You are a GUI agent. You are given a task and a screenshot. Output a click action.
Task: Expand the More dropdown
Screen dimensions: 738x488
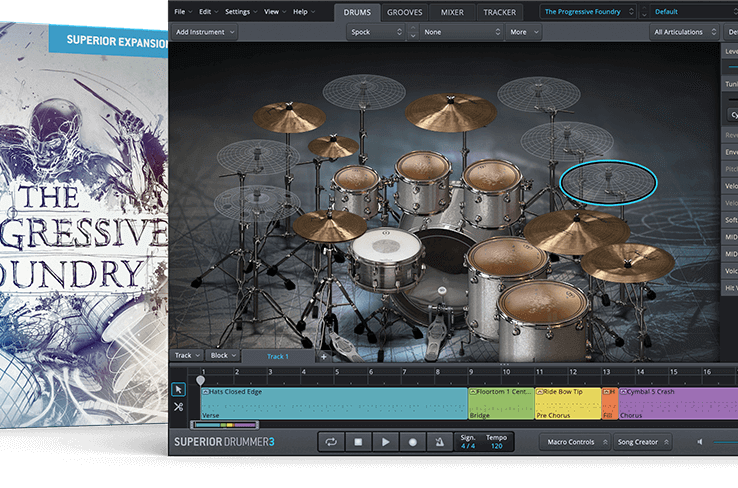coord(523,32)
